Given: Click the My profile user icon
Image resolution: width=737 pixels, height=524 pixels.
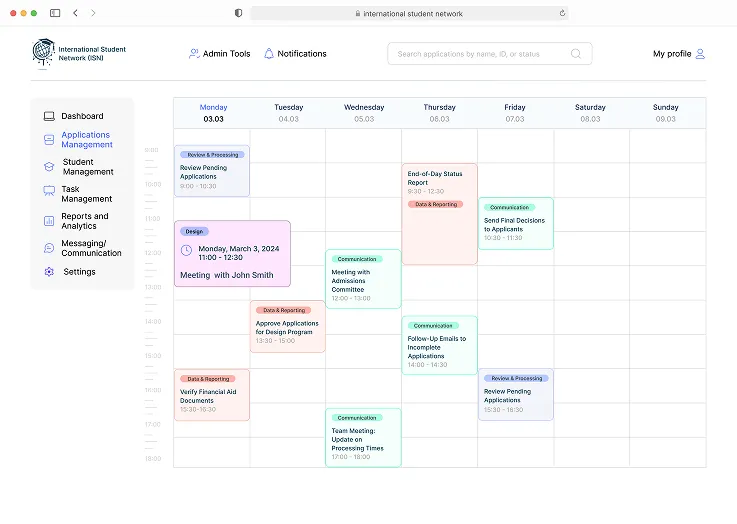Looking at the screenshot, I should point(700,54).
